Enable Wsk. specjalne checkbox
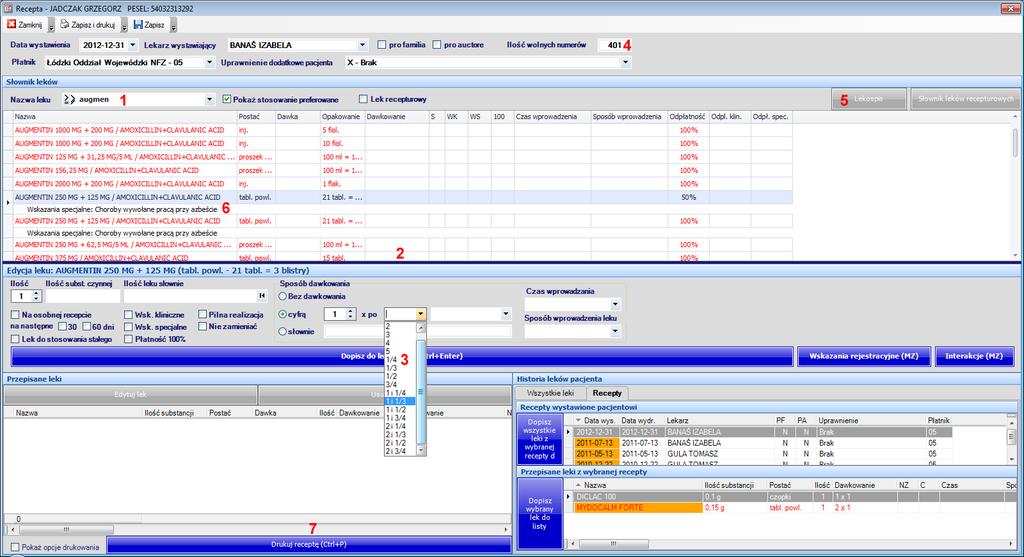1024x557 pixels. [128, 326]
